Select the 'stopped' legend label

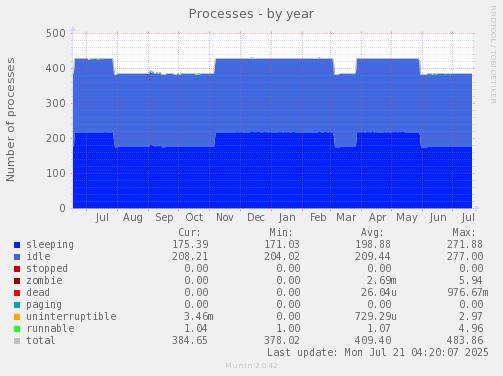click(x=47, y=268)
